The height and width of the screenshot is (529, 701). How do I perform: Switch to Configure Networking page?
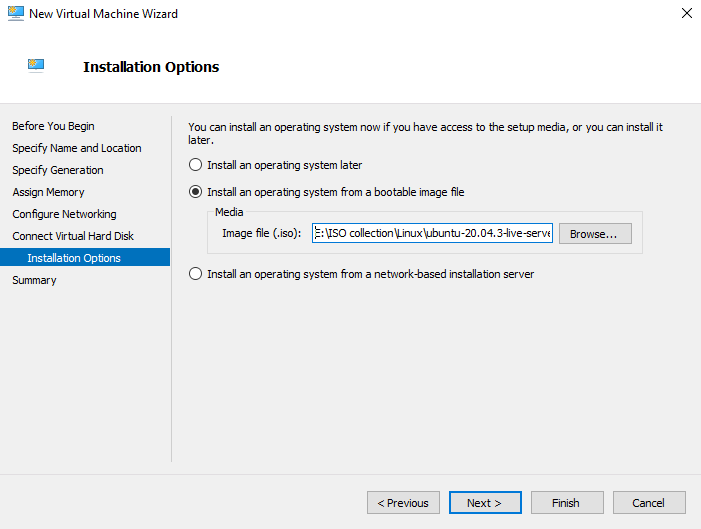(x=64, y=214)
